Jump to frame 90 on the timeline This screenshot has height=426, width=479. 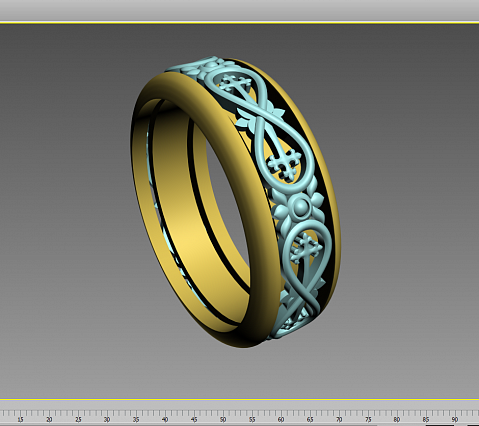(455, 419)
